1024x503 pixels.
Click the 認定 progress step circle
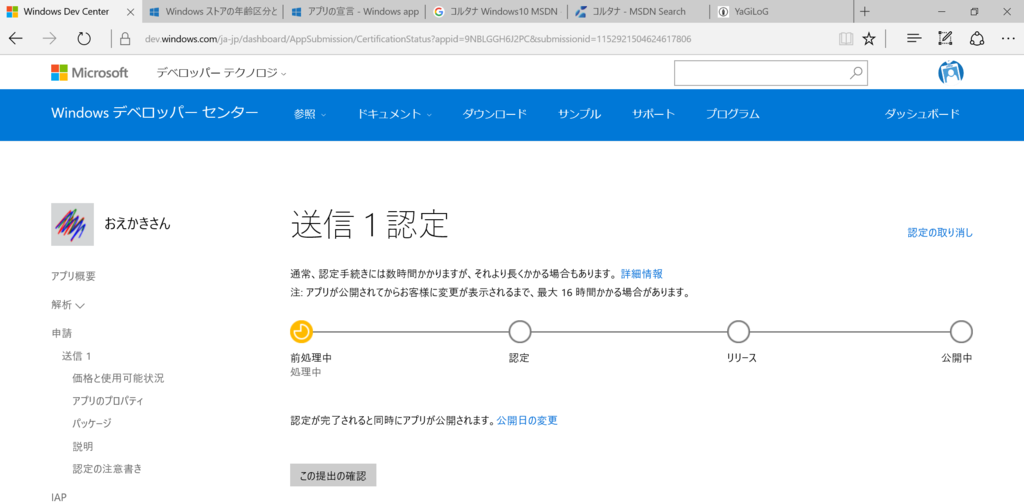click(520, 332)
